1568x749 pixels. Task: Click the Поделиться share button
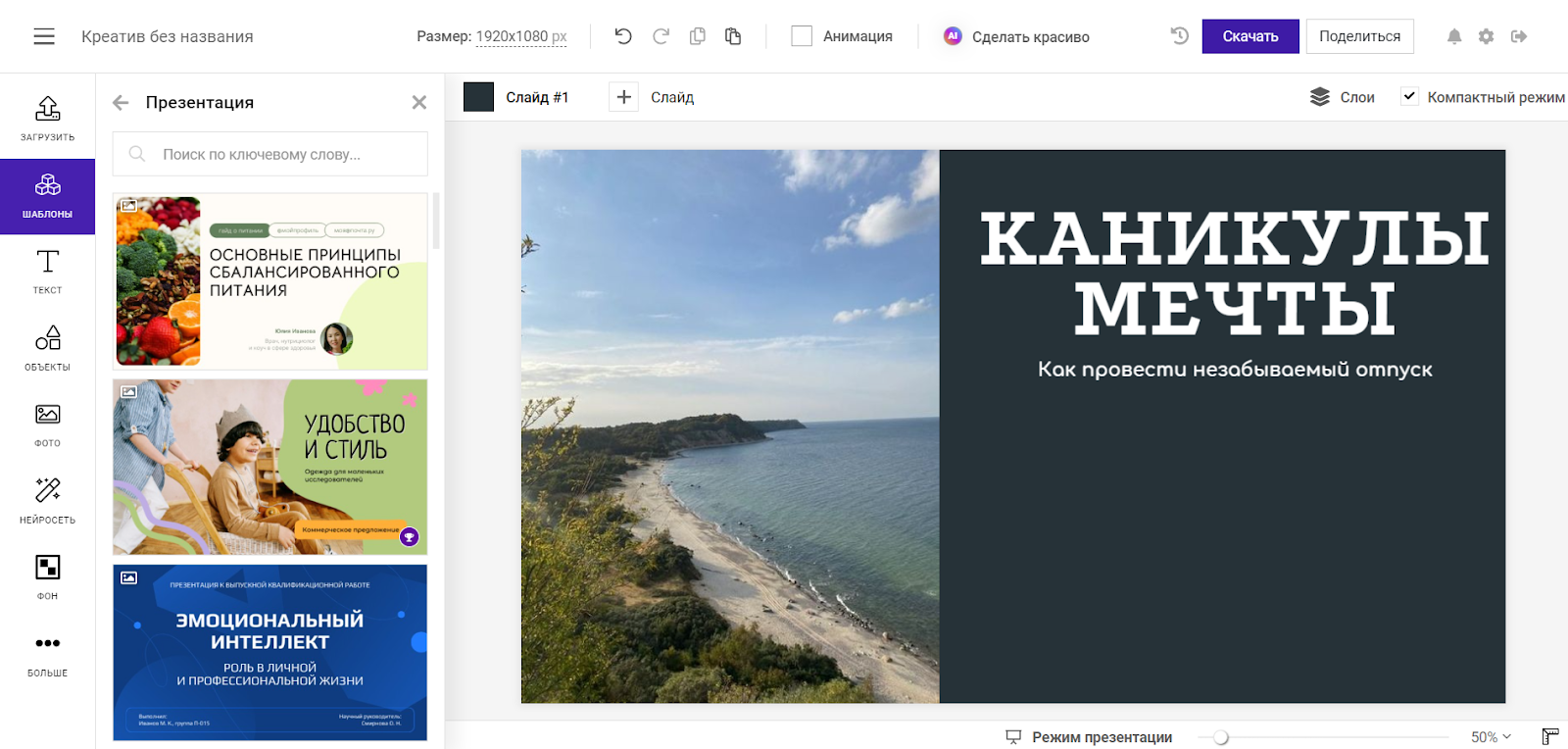[1359, 36]
